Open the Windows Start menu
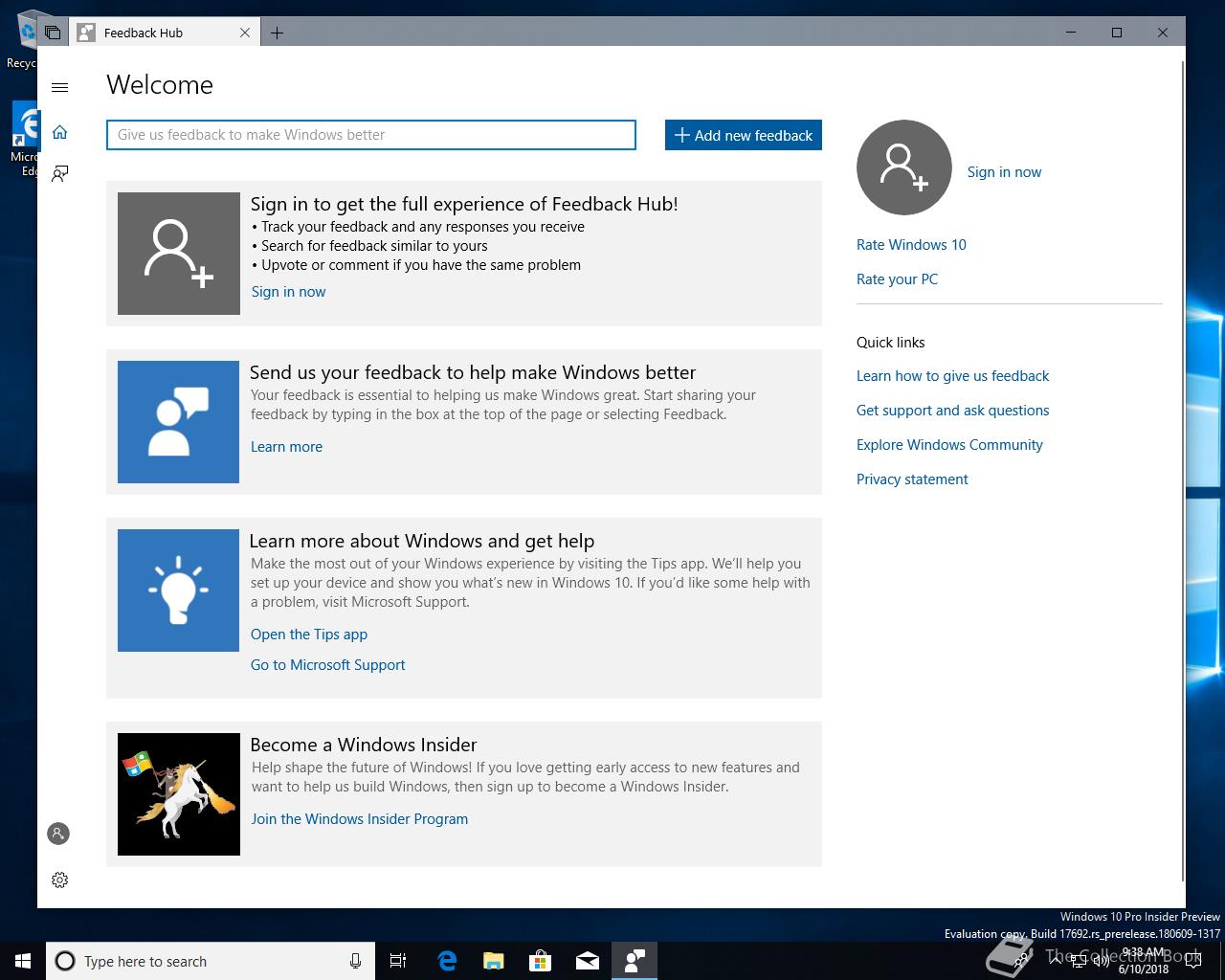This screenshot has height=980, width=1225. [x=23, y=961]
